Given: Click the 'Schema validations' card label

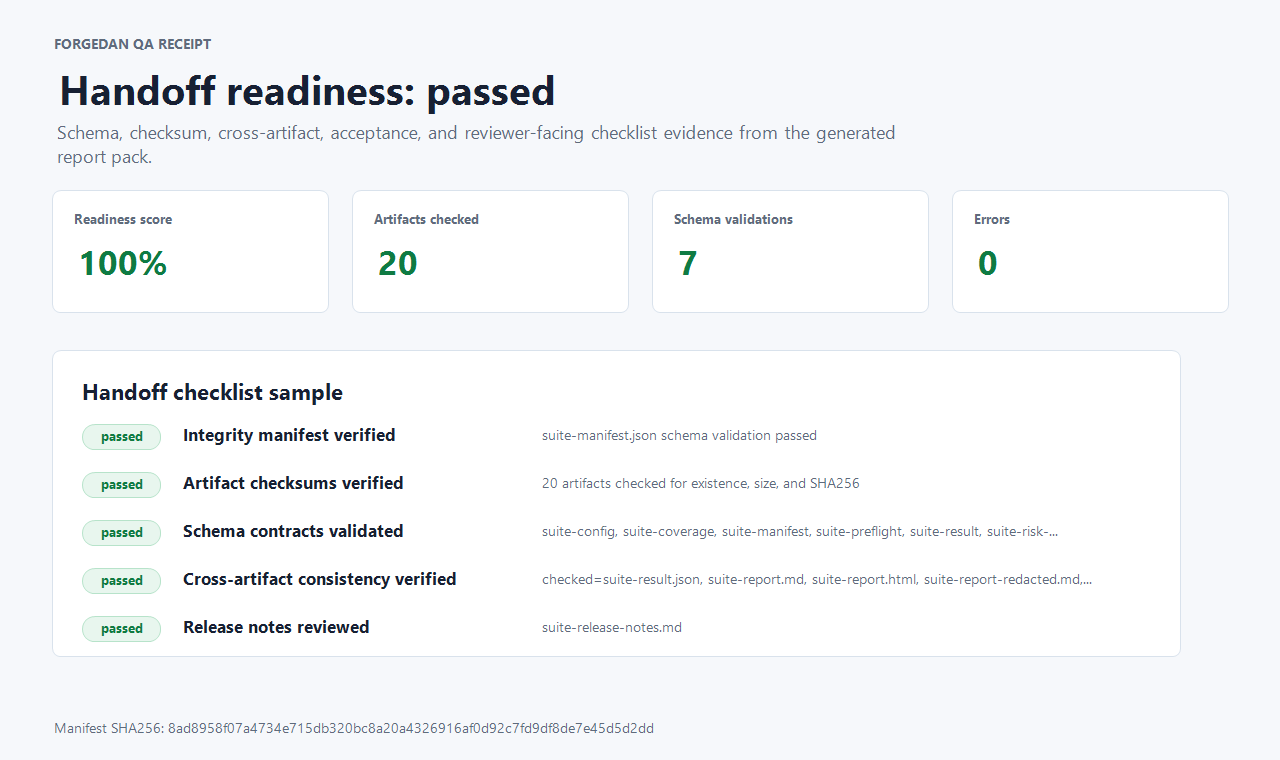Looking at the screenshot, I should click(733, 219).
